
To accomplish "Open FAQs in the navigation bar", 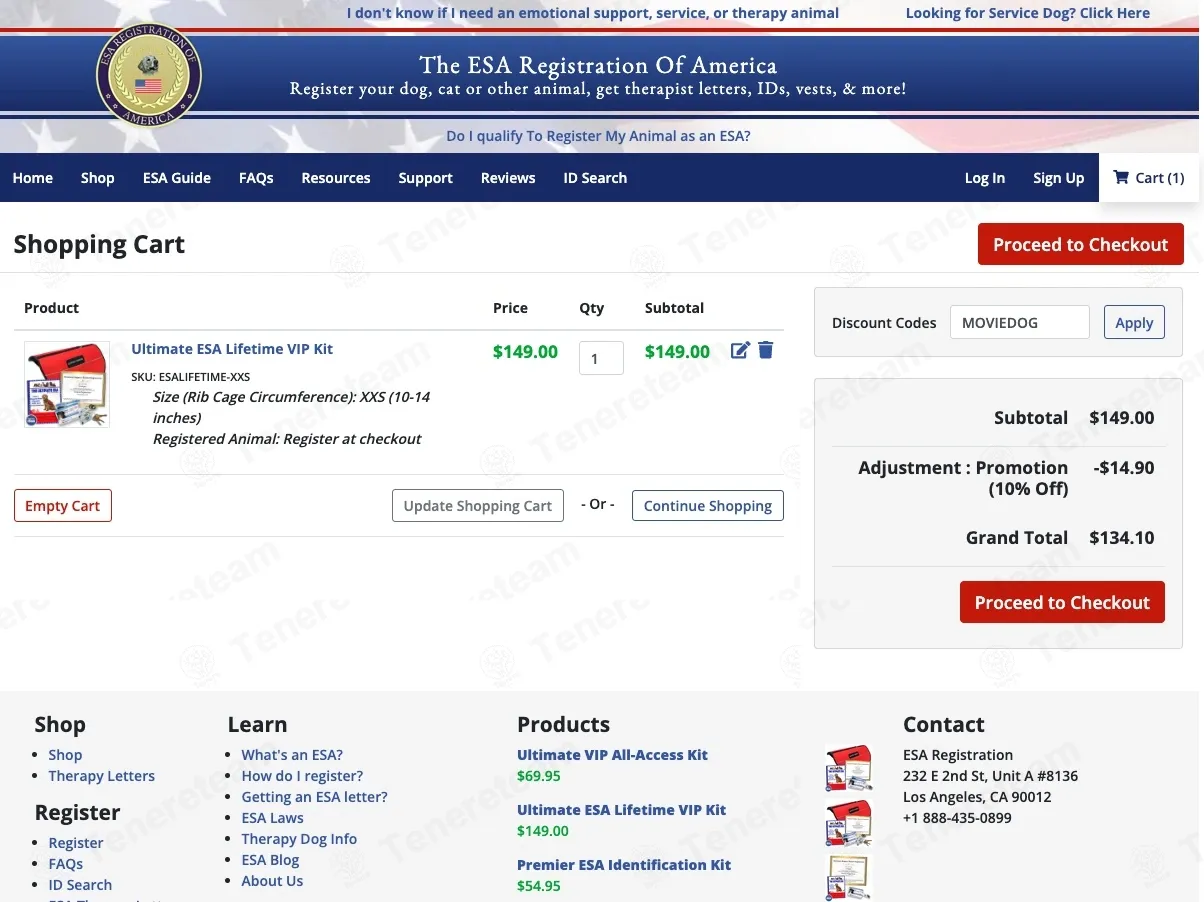I will point(256,178).
